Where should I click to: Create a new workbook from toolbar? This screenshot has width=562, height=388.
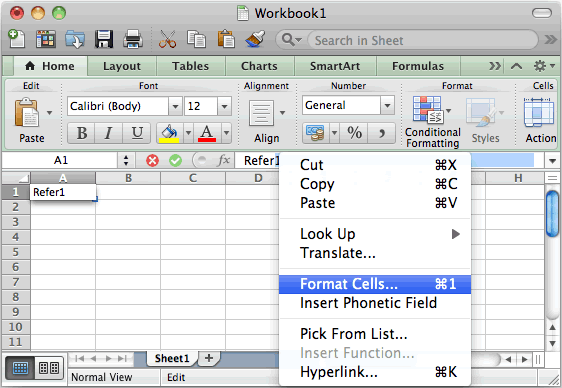click(16, 39)
